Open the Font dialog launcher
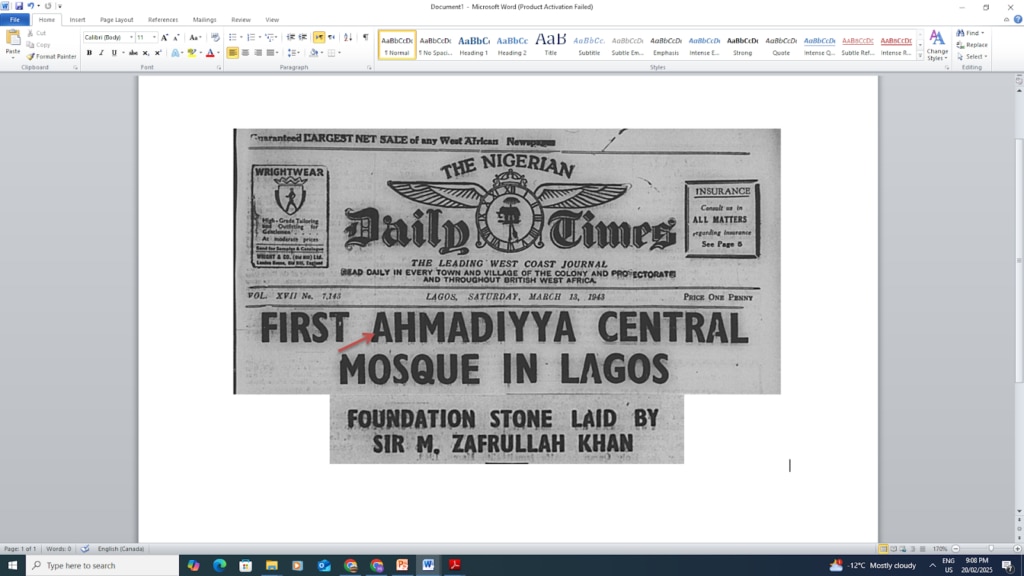This screenshot has width=1024, height=576. point(219,67)
